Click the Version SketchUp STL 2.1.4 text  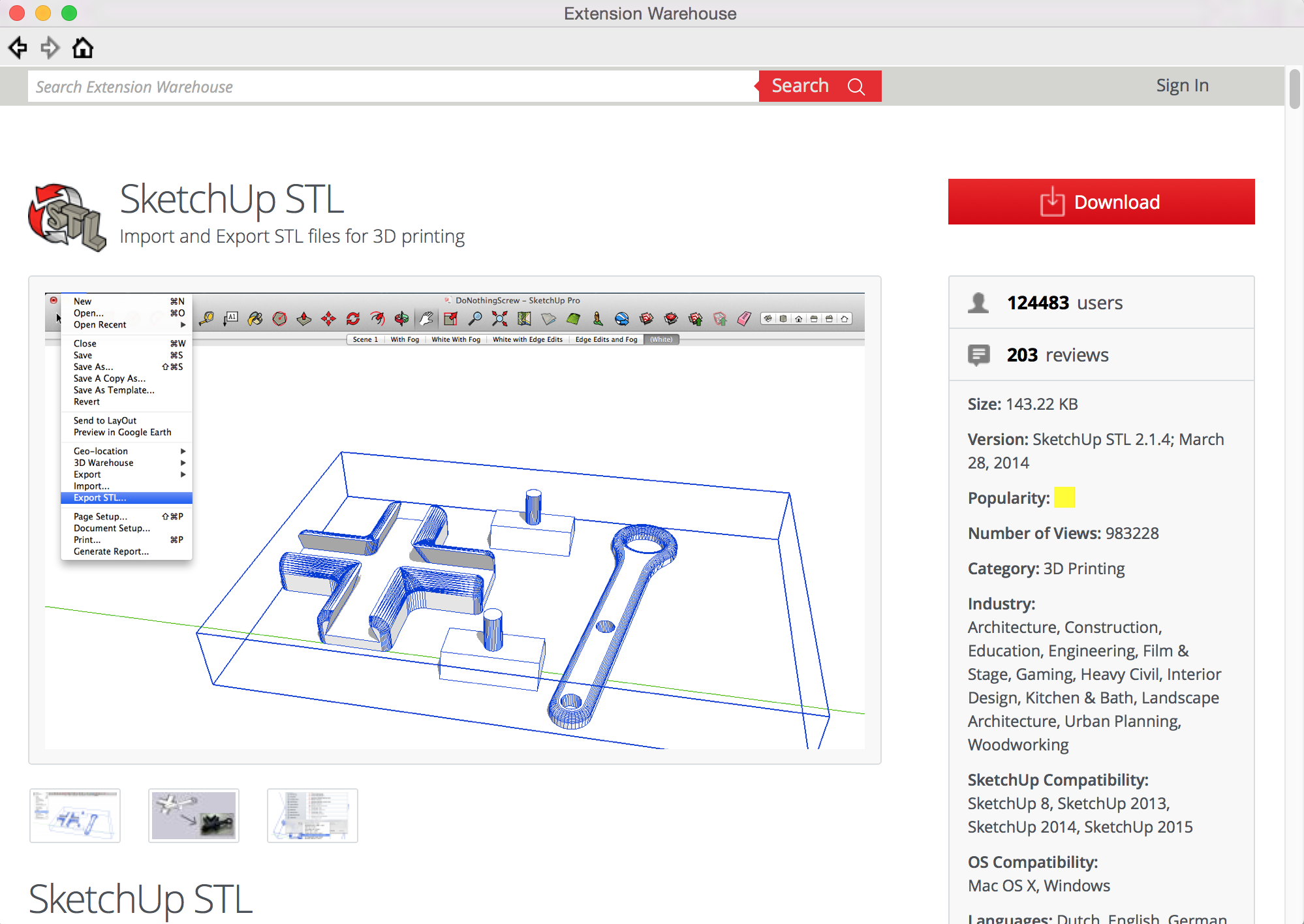[x=1096, y=451]
